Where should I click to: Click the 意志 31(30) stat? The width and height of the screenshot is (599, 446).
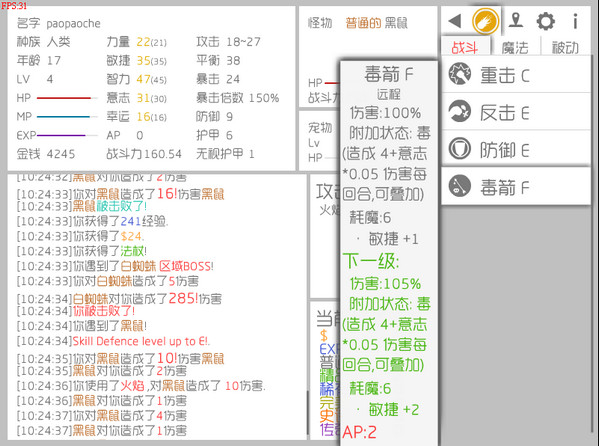coord(136,98)
